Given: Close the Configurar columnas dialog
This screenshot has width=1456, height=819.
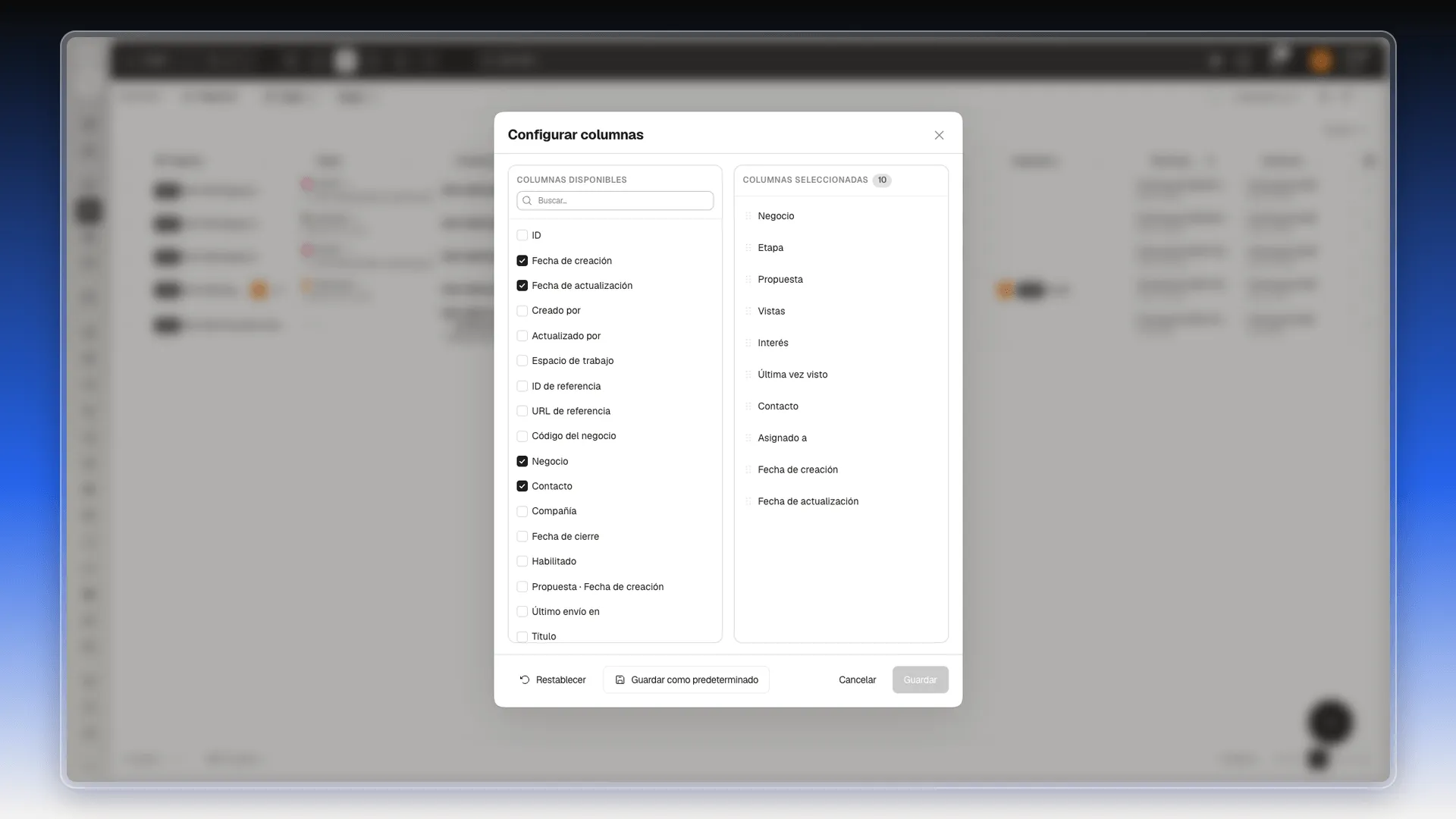Looking at the screenshot, I should (x=939, y=135).
